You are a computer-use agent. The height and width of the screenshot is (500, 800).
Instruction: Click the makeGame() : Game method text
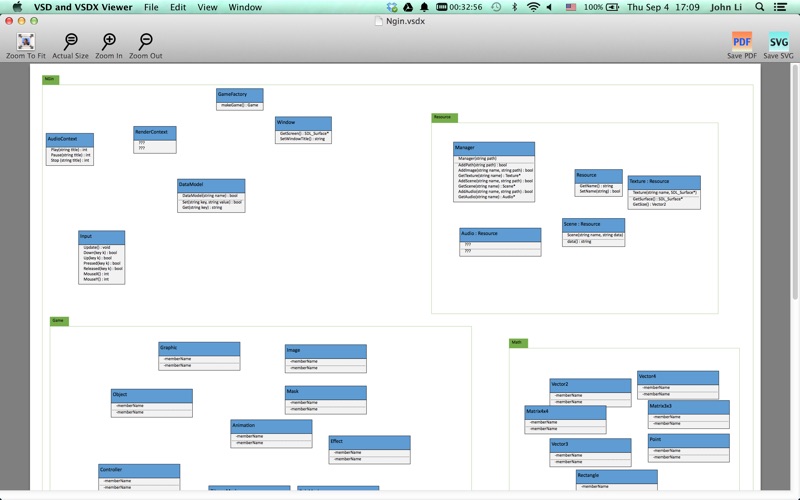click(240, 106)
